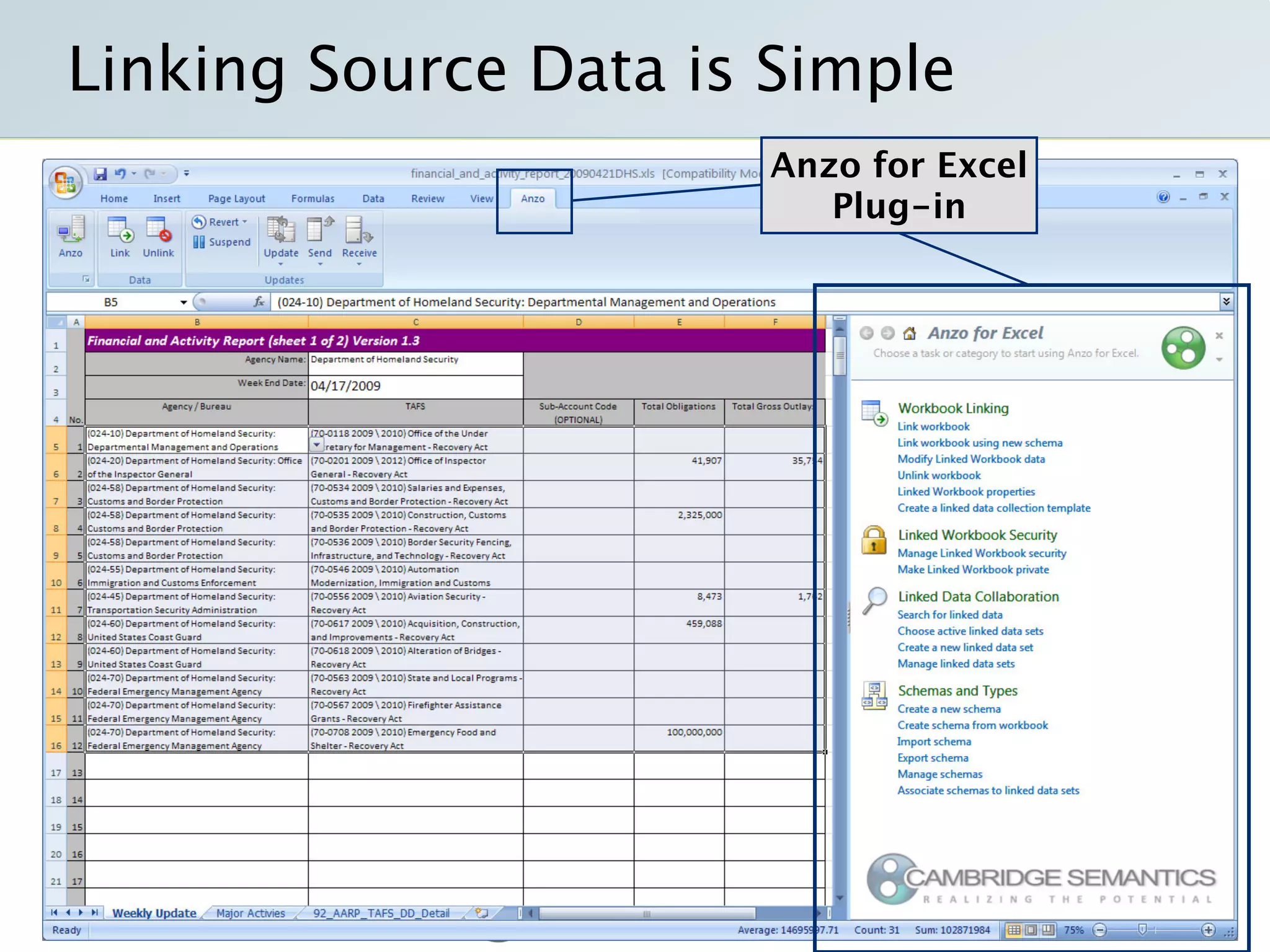Image resolution: width=1270 pixels, height=952 pixels.
Task: Click Link workbook using new schema
Action: tap(980, 443)
